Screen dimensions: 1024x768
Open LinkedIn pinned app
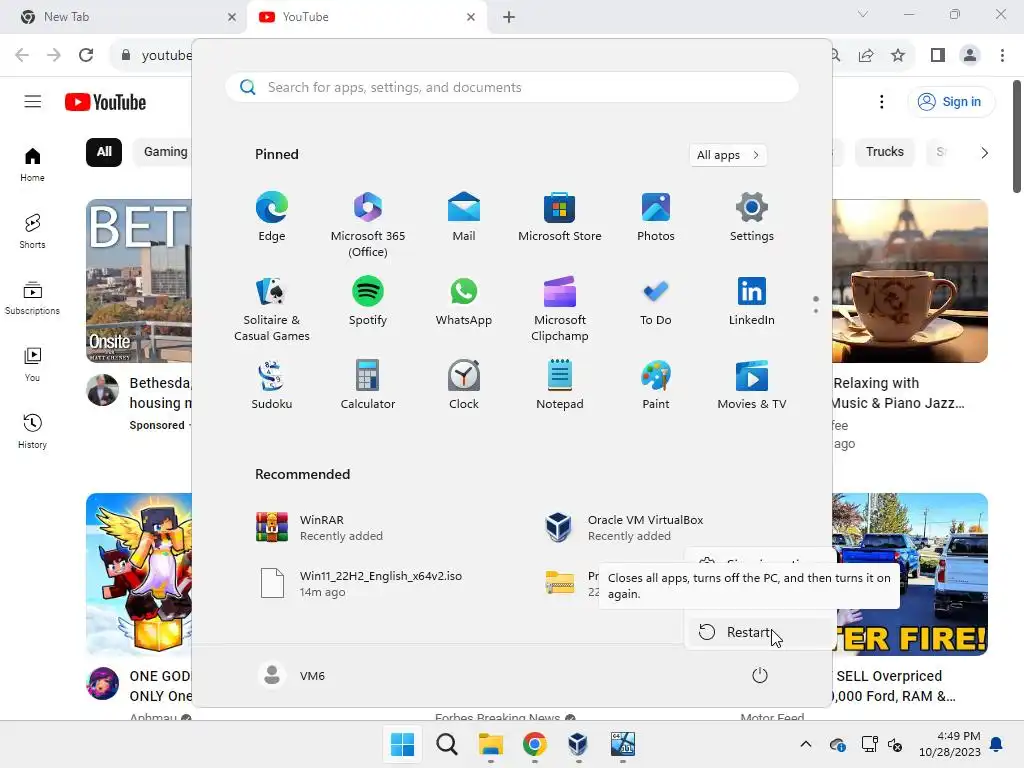click(752, 302)
